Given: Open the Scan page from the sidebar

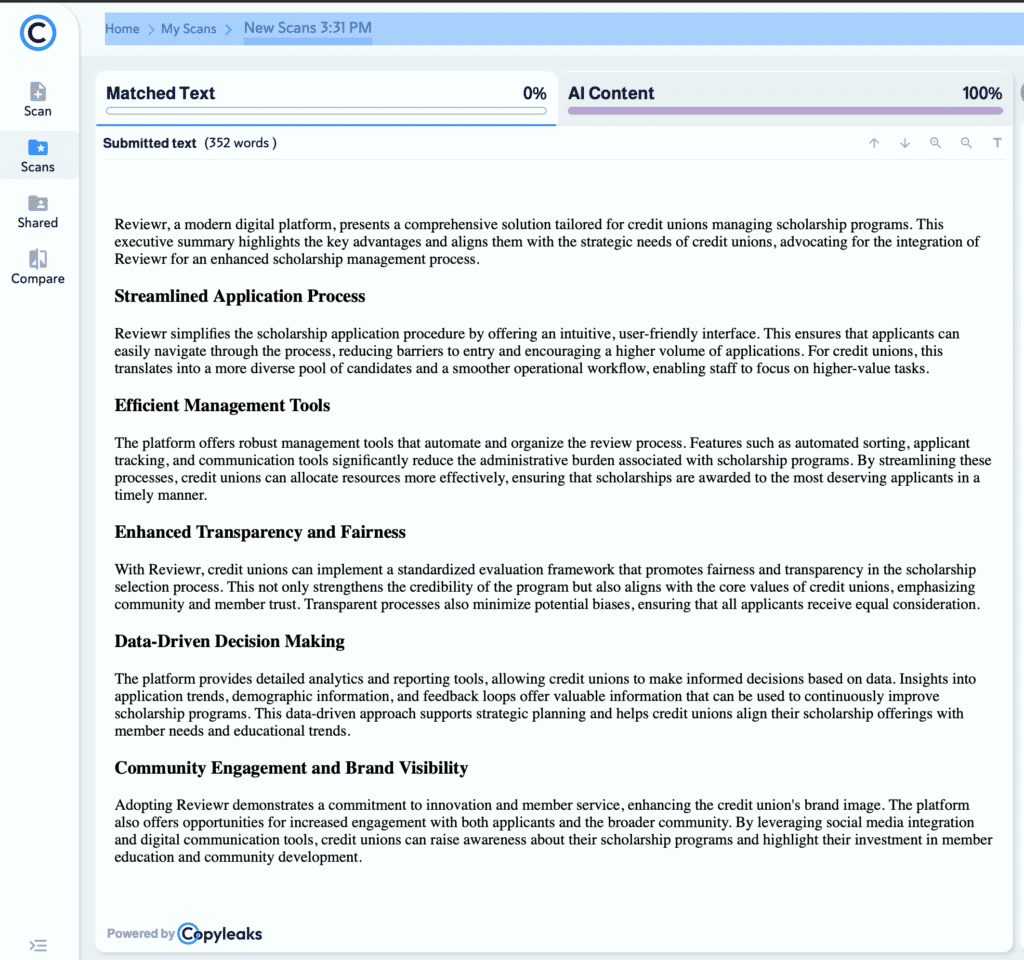Looking at the screenshot, I should pyautogui.click(x=38, y=99).
